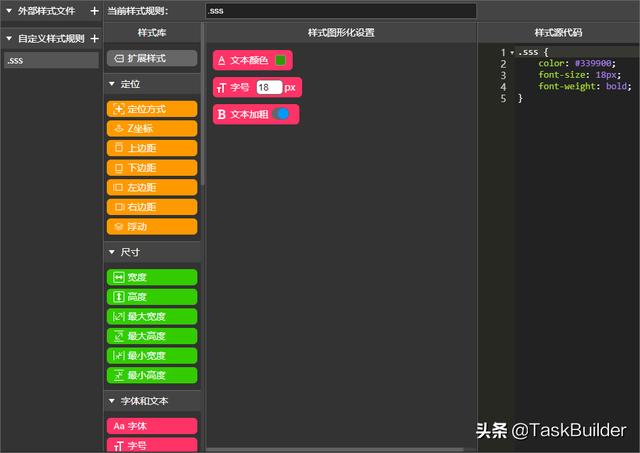Add the 最小高度 style block
Image resolution: width=640 pixels, height=453 pixels.
pos(152,375)
